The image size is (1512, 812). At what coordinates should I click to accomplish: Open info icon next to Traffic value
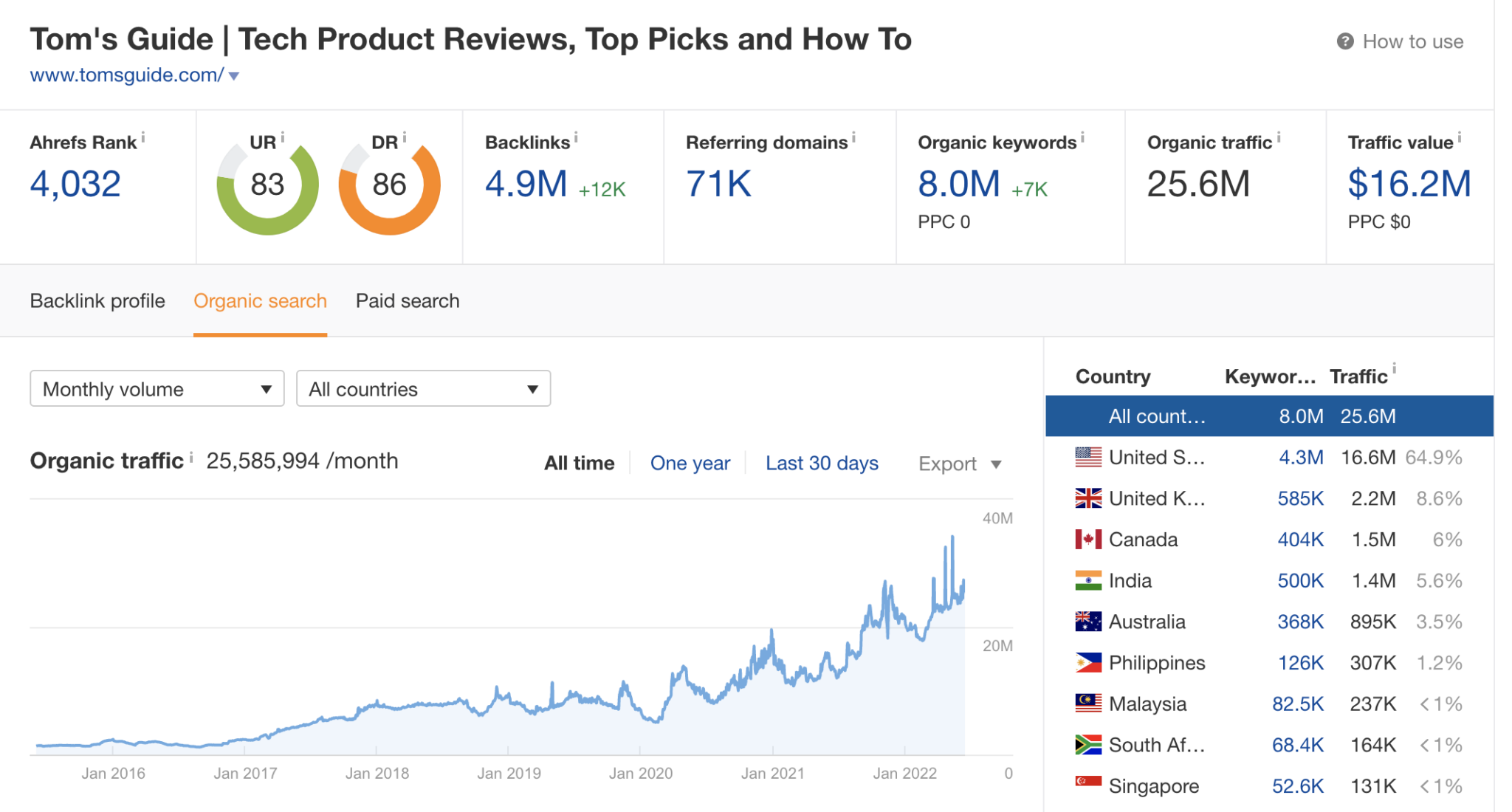coord(1459,137)
